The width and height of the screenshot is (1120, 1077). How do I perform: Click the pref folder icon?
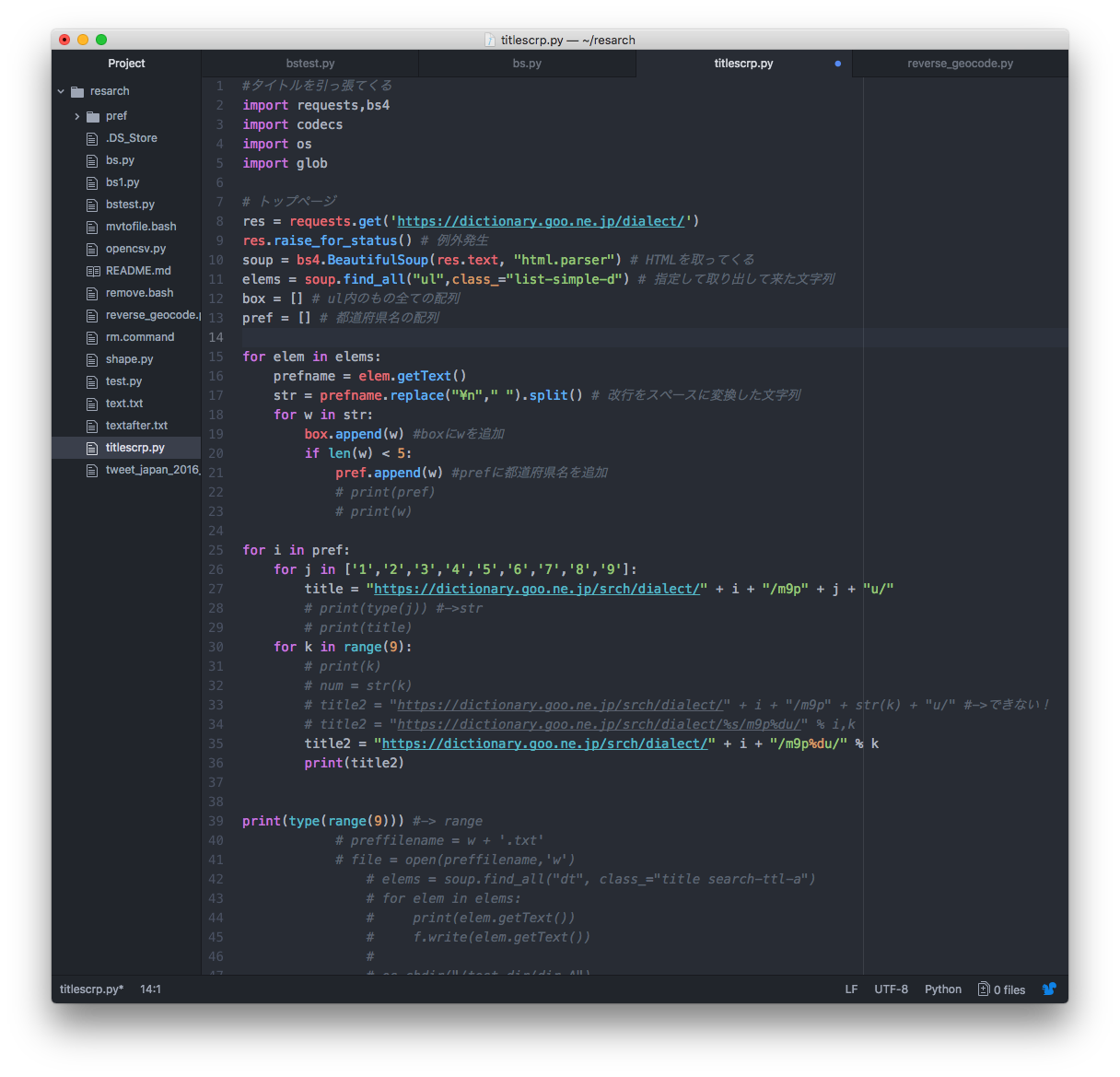click(93, 116)
